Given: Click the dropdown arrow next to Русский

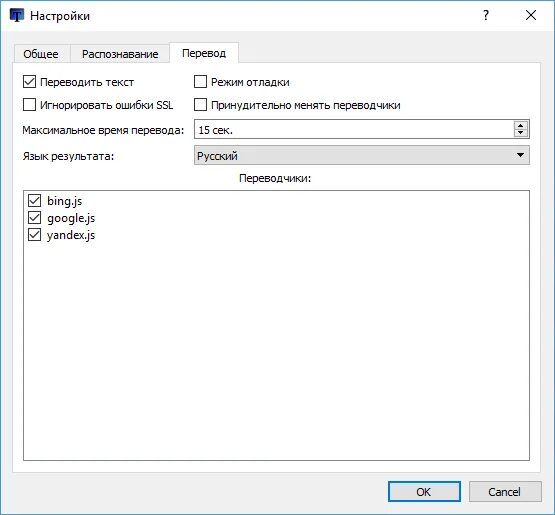Looking at the screenshot, I should 520,155.
